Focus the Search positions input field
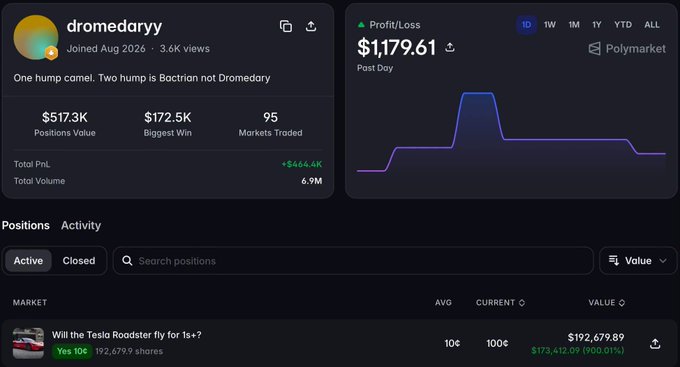Screen dimensions: 680x367 tap(353, 261)
